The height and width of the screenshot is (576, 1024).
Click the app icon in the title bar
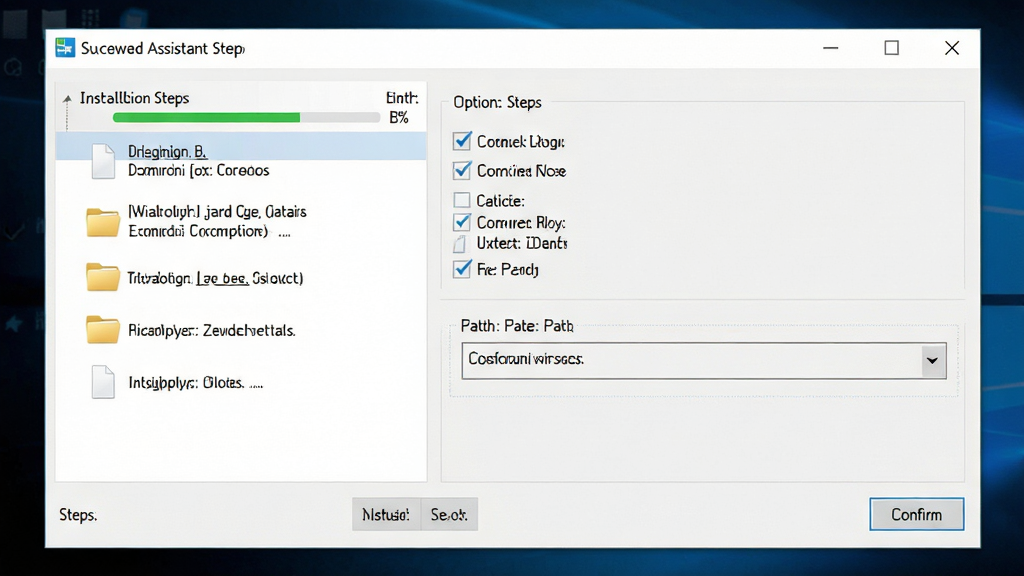pos(65,48)
